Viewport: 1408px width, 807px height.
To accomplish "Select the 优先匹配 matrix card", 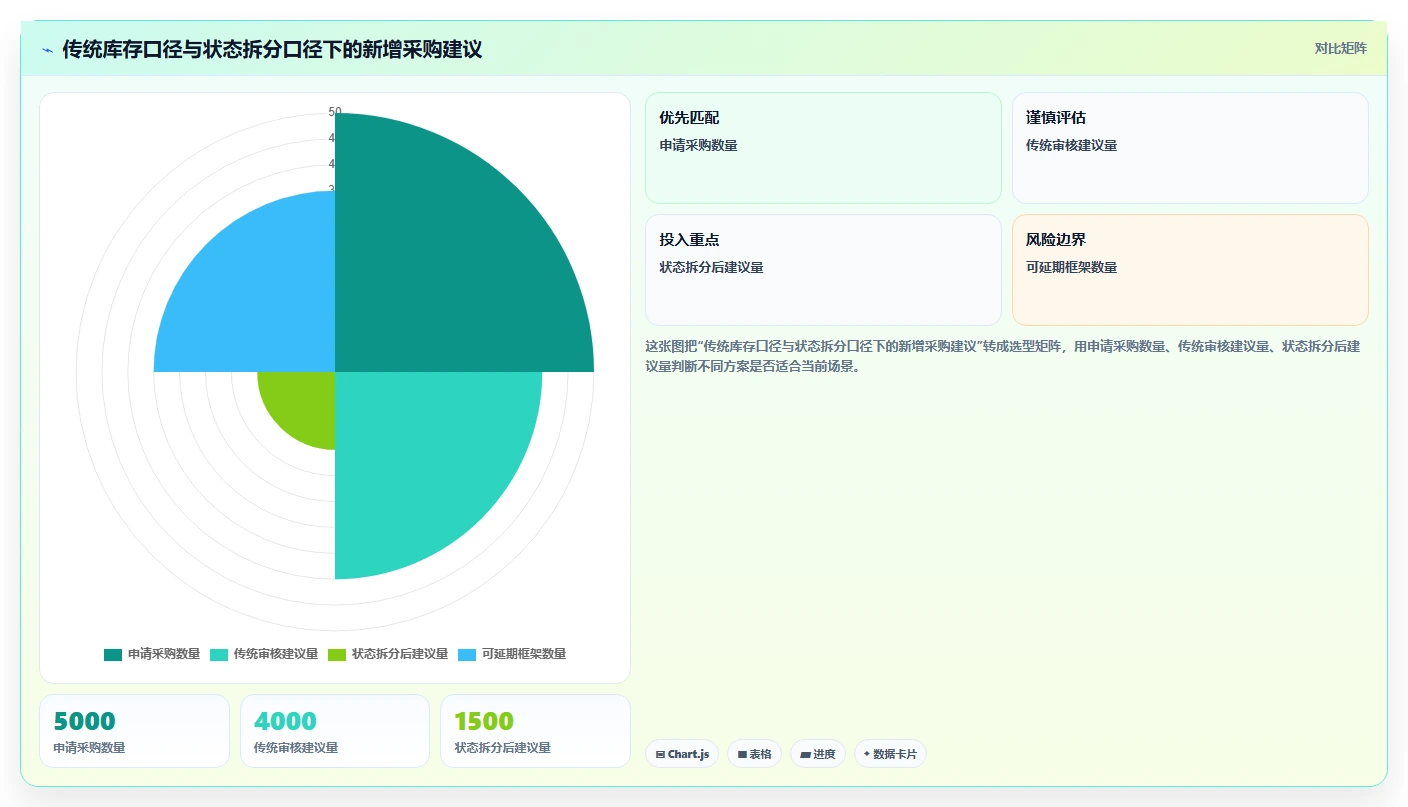I will [x=823, y=148].
